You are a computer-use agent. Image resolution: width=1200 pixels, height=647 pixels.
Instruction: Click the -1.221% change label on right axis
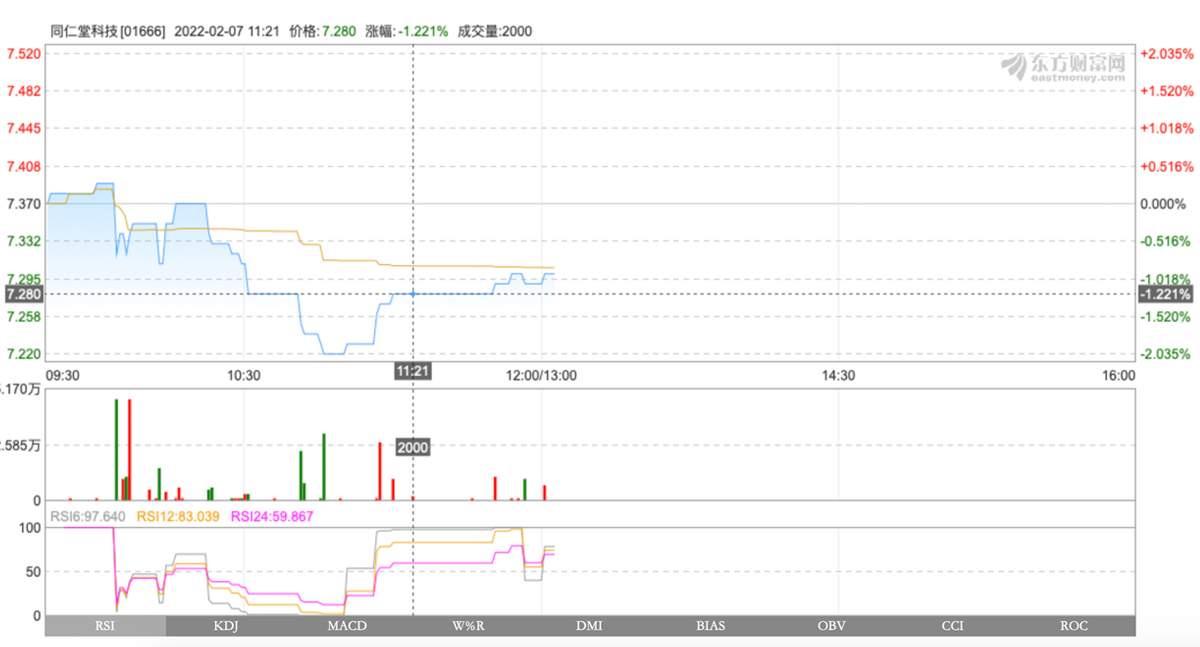click(x=1166, y=294)
